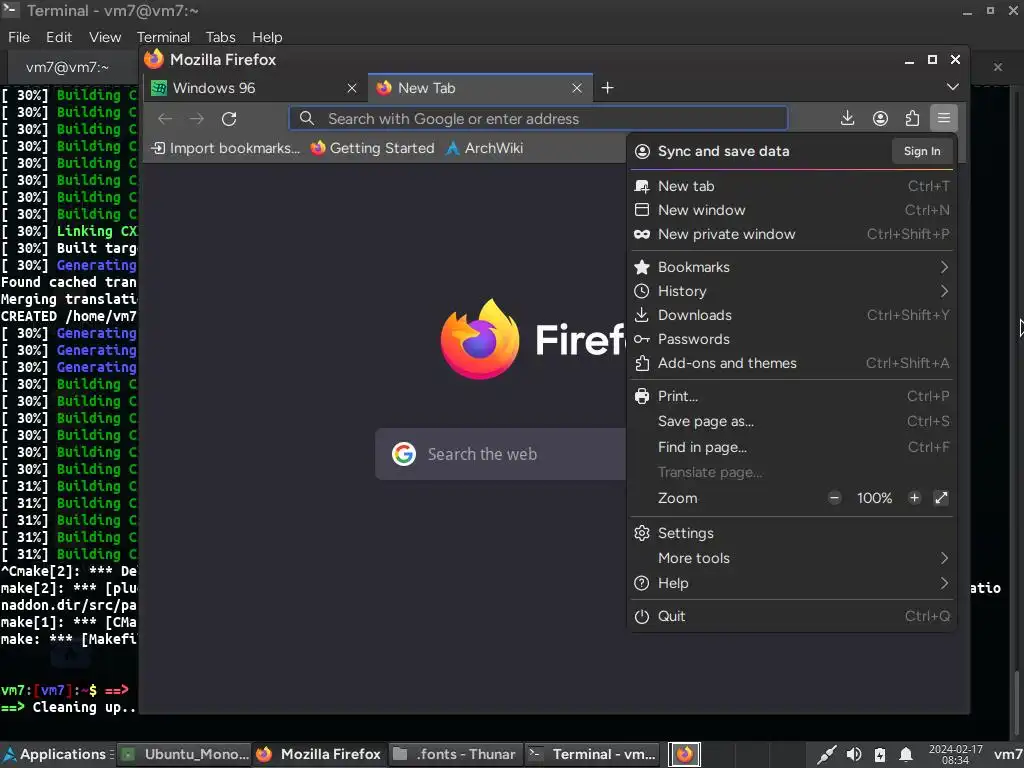This screenshot has width=1024, height=768.
Task: Click the back navigation arrow in Firefox
Action: pos(165,119)
